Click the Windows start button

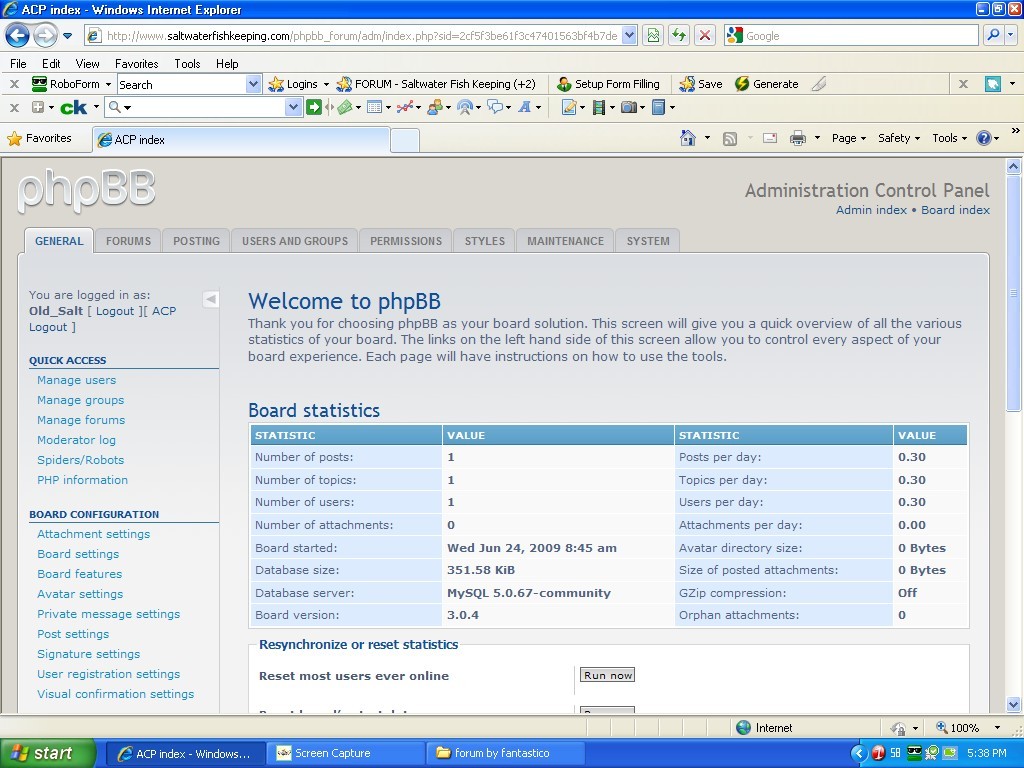tap(47, 753)
